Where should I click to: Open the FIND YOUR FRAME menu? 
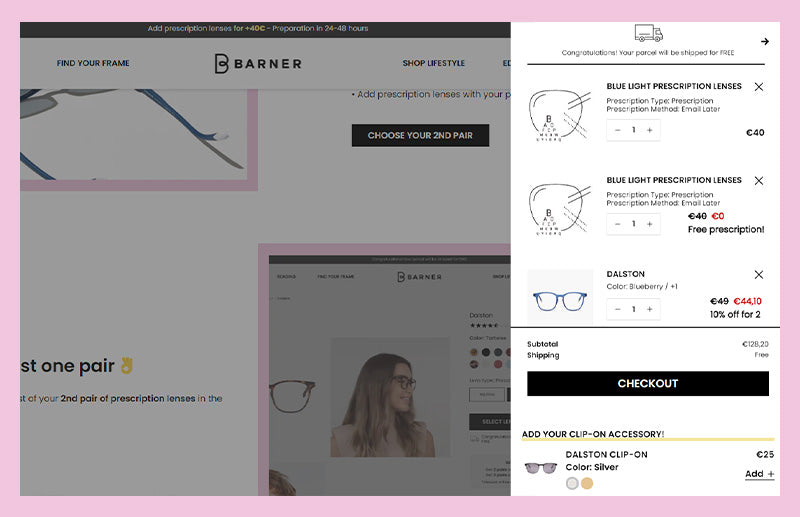[x=93, y=63]
